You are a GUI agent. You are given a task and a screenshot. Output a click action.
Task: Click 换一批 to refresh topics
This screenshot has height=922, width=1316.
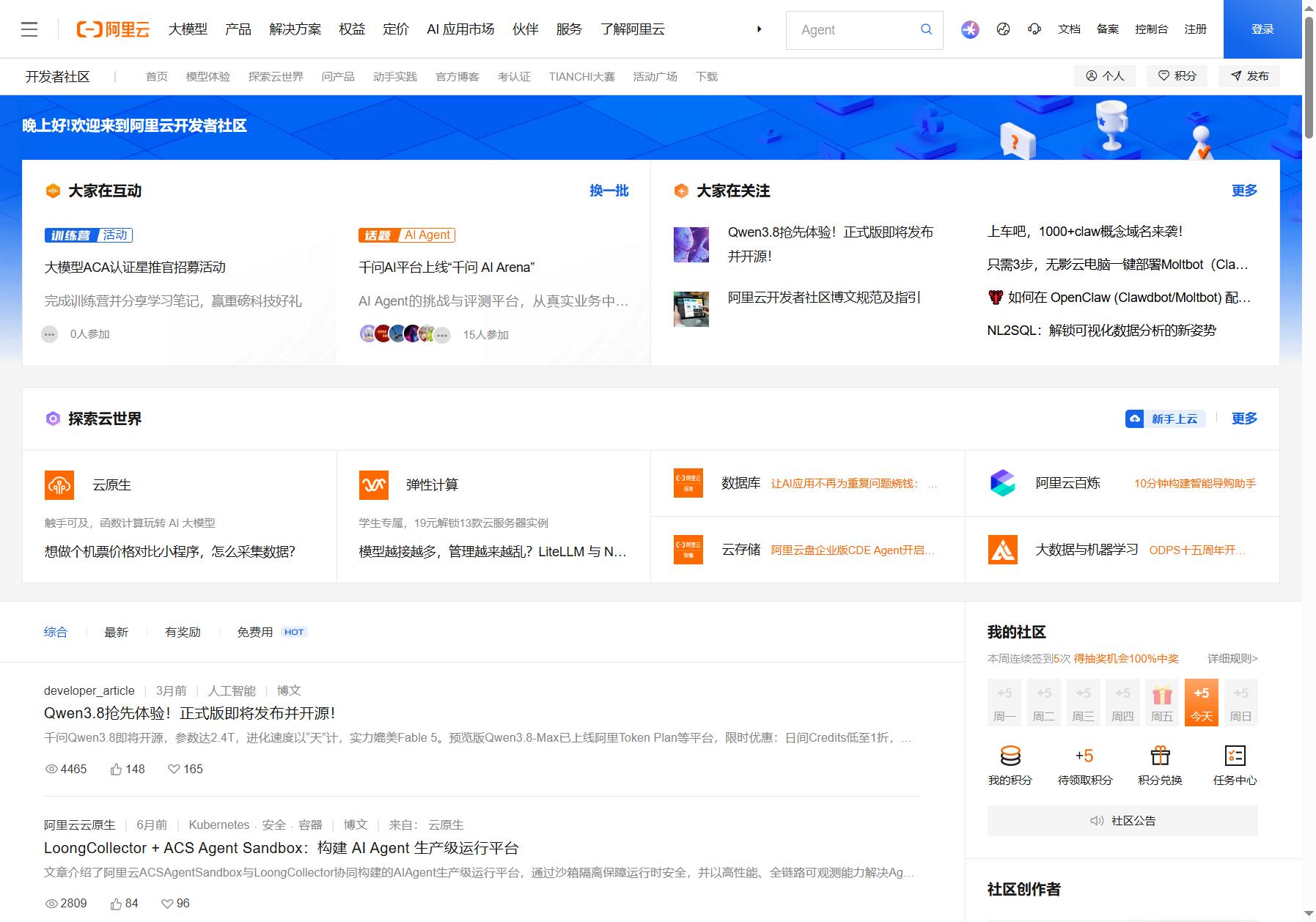pyautogui.click(x=609, y=191)
